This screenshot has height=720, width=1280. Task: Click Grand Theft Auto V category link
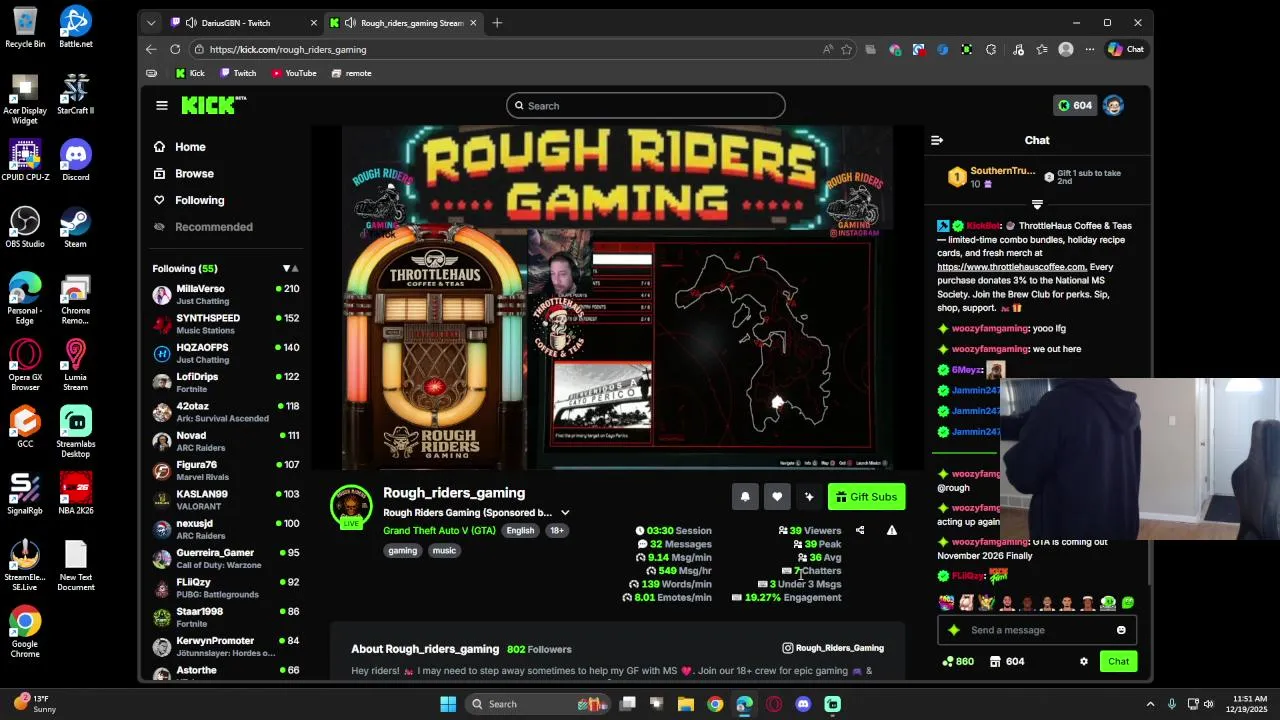click(x=439, y=531)
